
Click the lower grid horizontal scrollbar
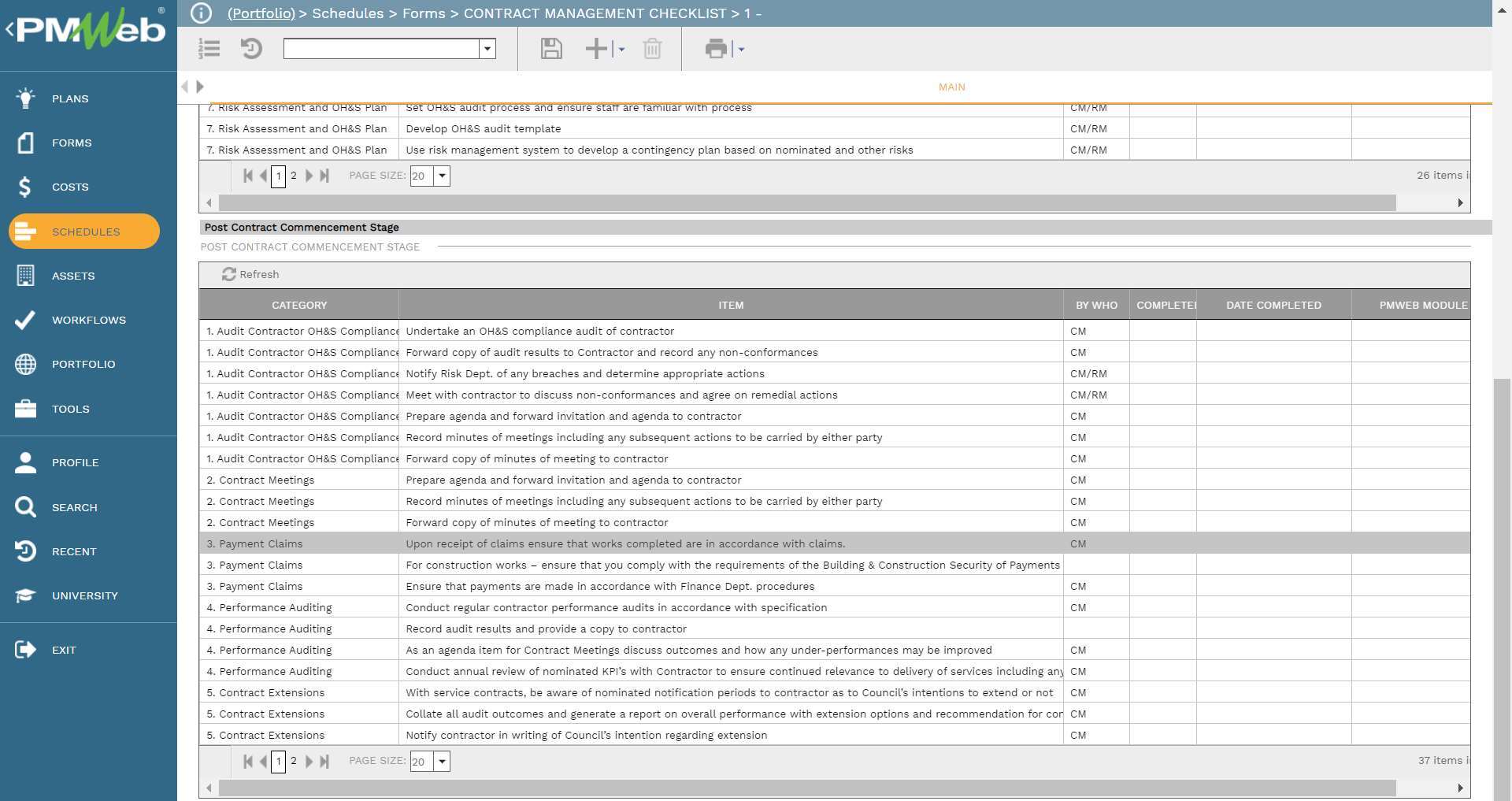(x=807, y=788)
